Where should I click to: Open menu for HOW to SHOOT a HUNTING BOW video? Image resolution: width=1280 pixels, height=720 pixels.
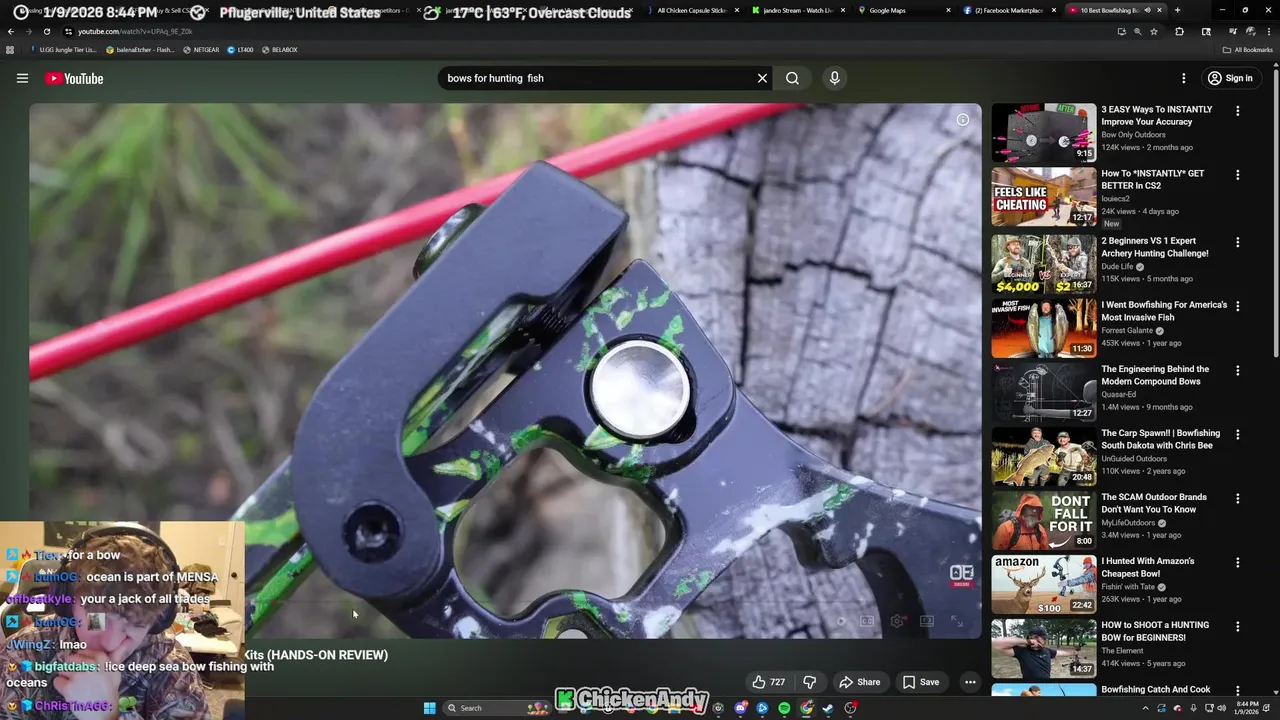click(x=1237, y=626)
